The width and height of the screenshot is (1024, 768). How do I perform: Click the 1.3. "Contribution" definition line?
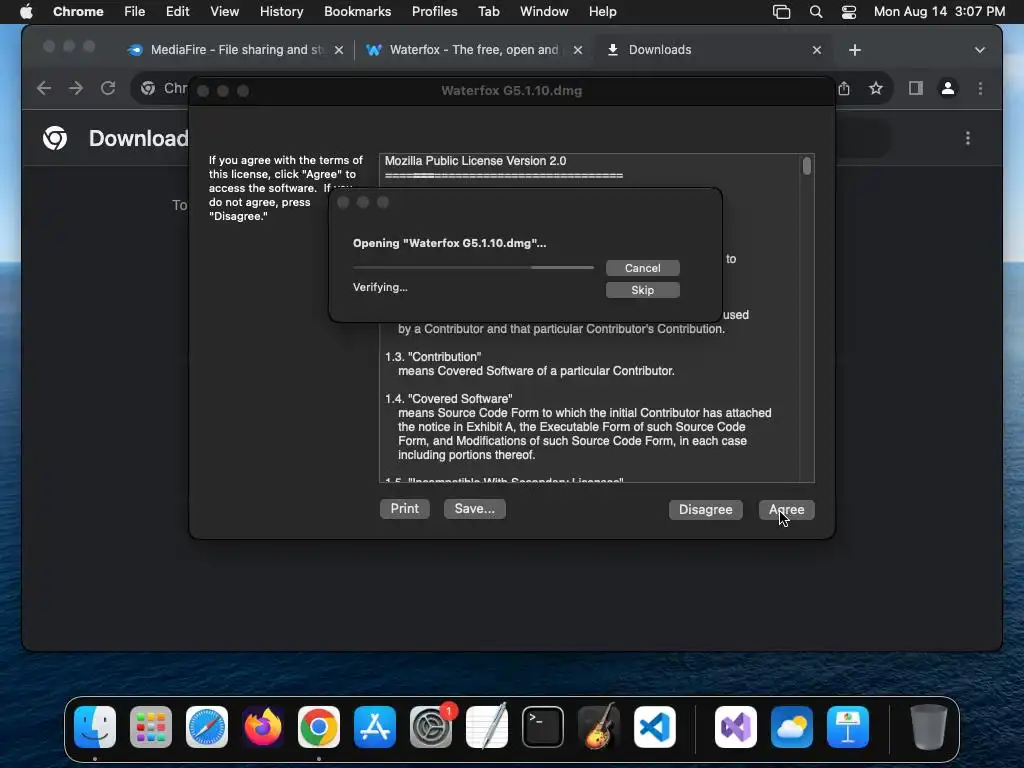433,357
